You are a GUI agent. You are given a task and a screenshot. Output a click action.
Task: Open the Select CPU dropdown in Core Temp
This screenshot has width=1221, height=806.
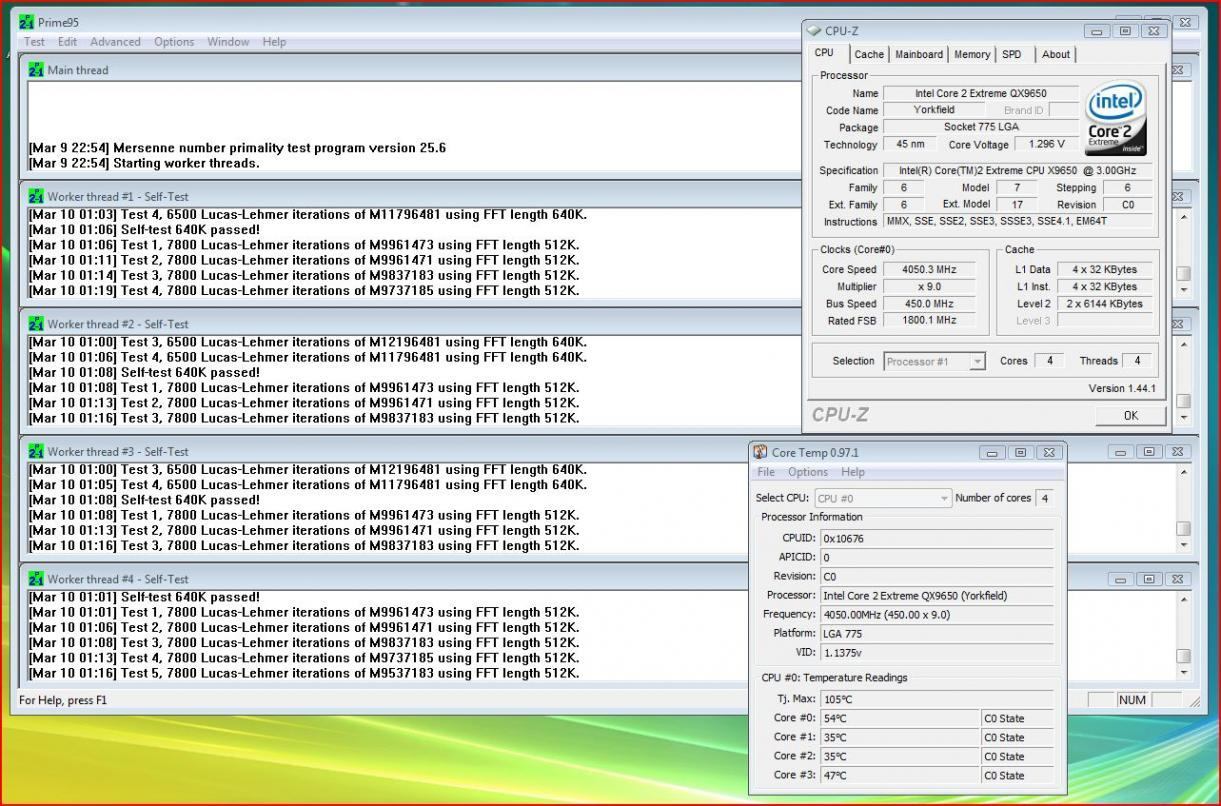pyautogui.click(x=883, y=498)
